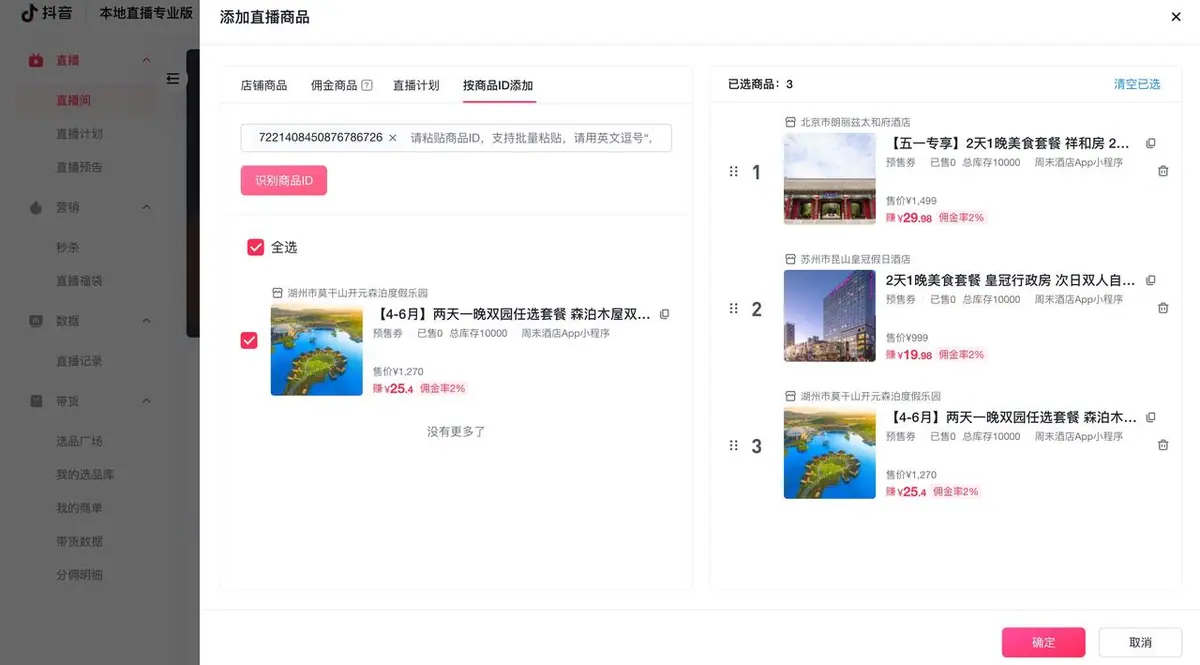Click the resort thumbnail in left results list
The height and width of the screenshot is (665, 1200).
pos(316,350)
